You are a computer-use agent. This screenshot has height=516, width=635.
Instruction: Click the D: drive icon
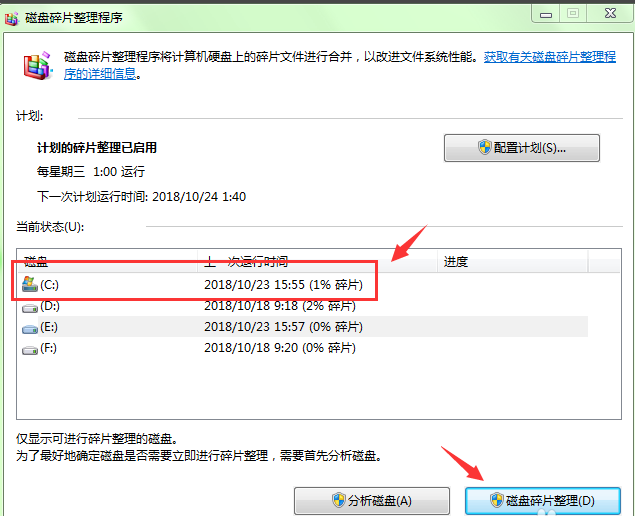pyautogui.click(x=30, y=308)
